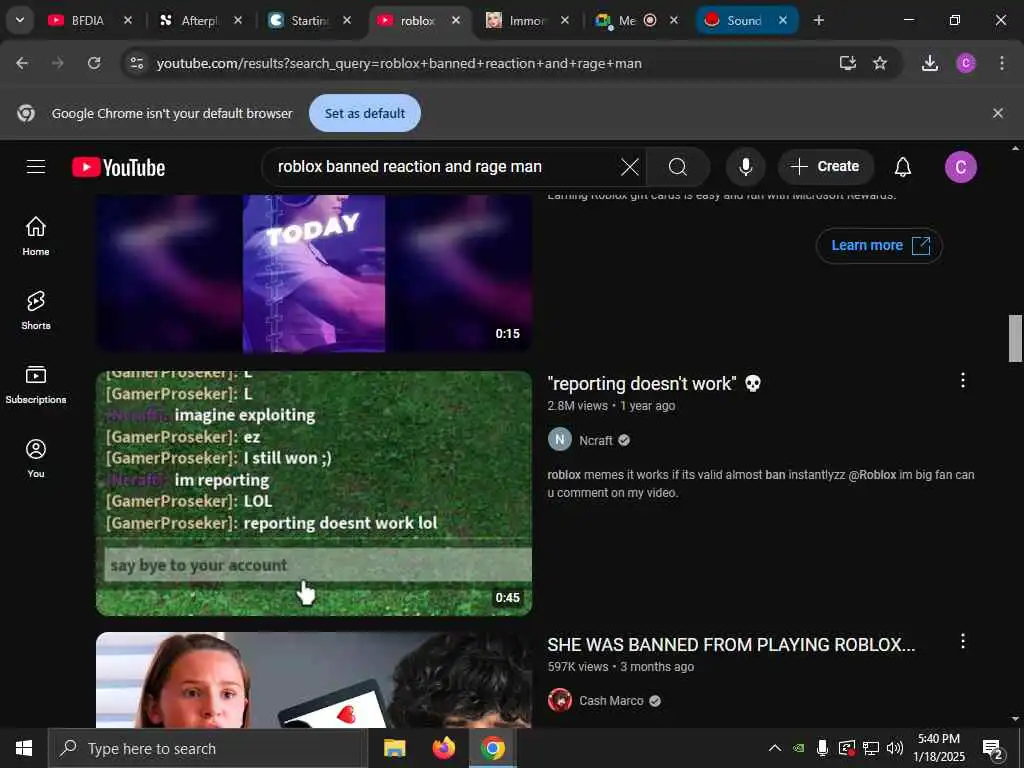Viewport: 1024px width, 768px height.
Task: Open the You page in sidebar
Action: tap(36, 458)
